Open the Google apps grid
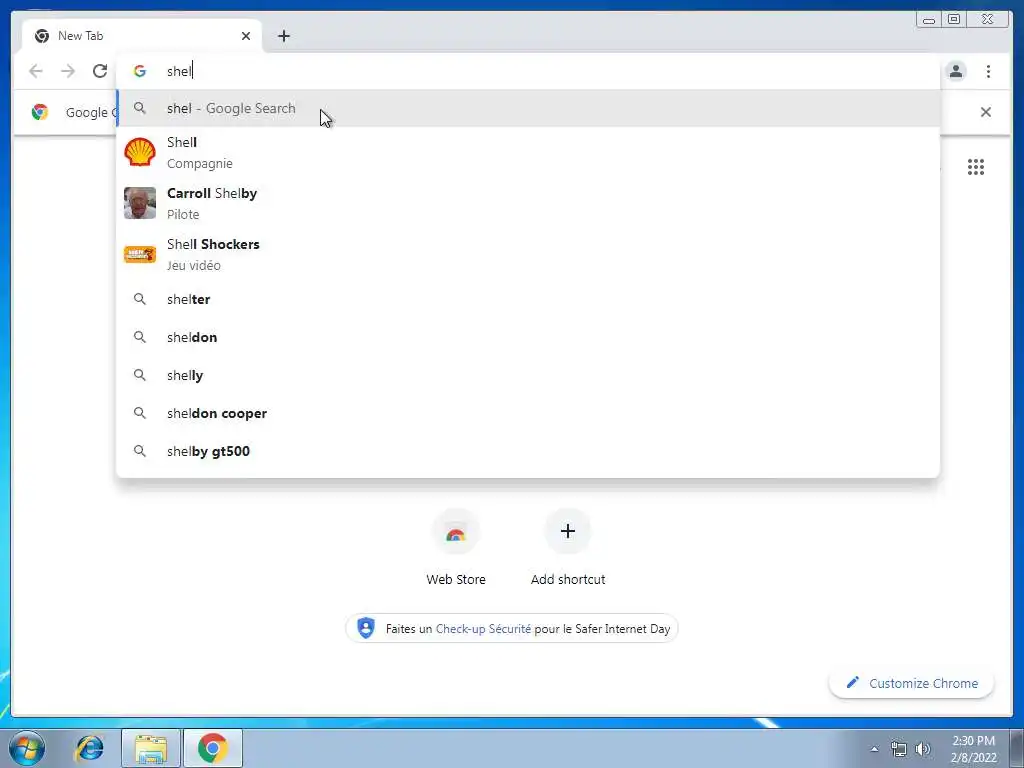This screenshot has height=768, width=1024. [976, 167]
